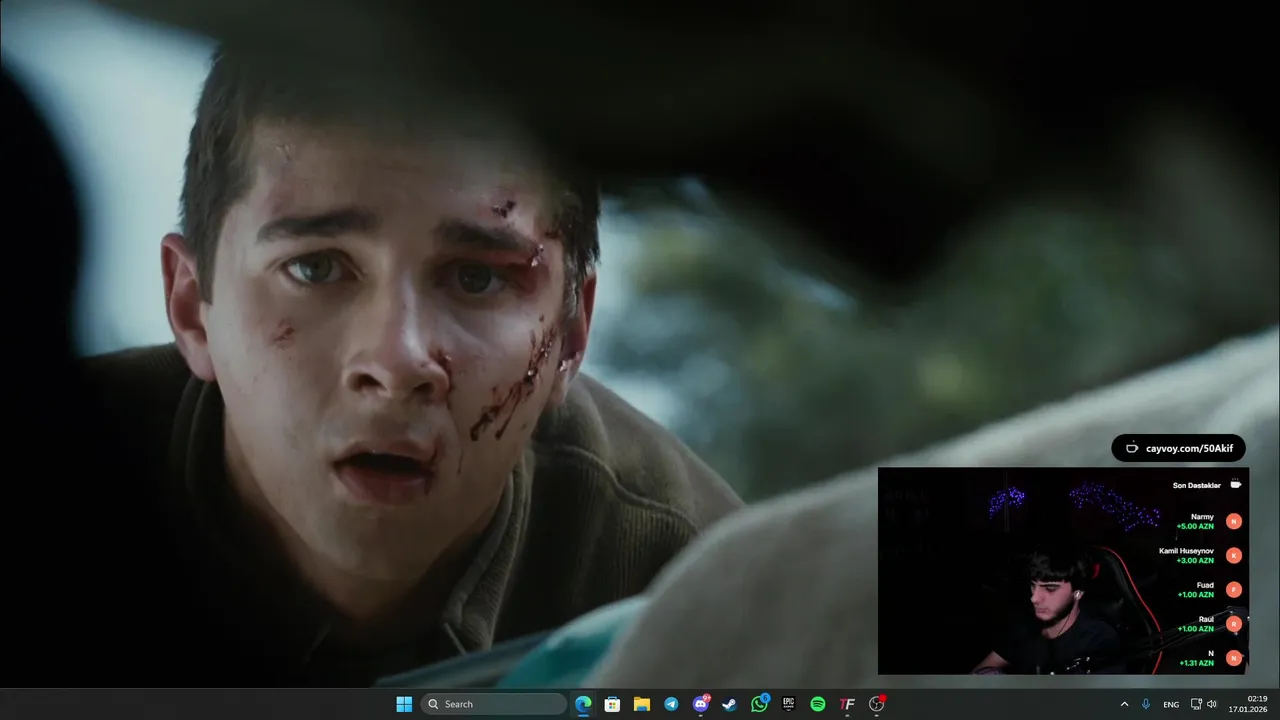Click the cup icon beside Son Dəstəklər
This screenshot has height=720, width=1280.
click(x=1235, y=484)
